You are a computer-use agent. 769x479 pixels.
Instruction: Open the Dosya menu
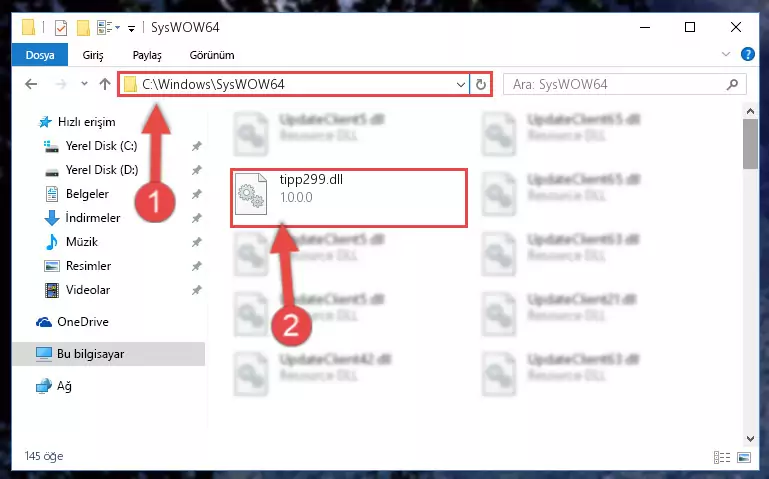coord(40,55)
